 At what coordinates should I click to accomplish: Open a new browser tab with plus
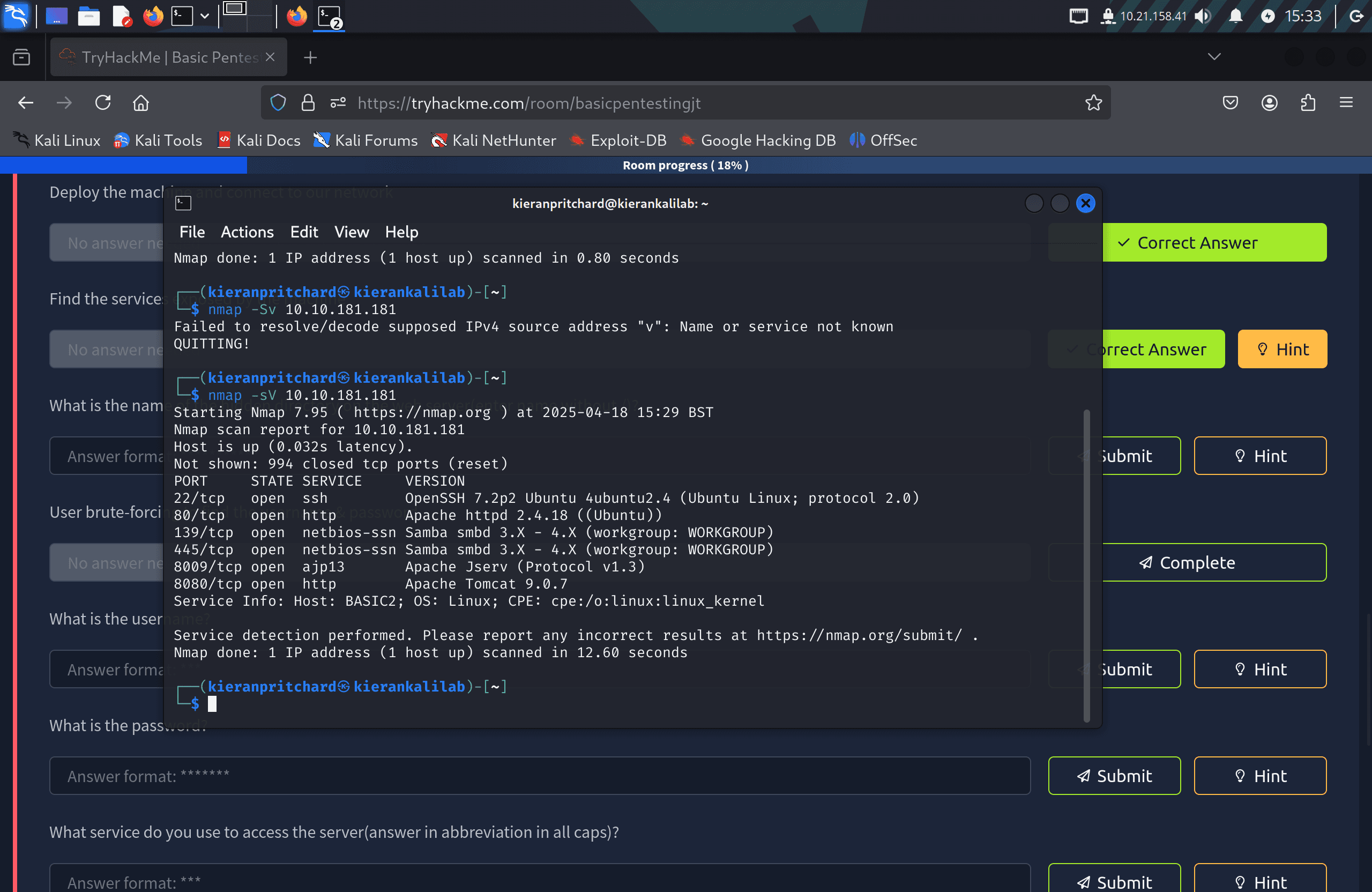pos(310,57)
